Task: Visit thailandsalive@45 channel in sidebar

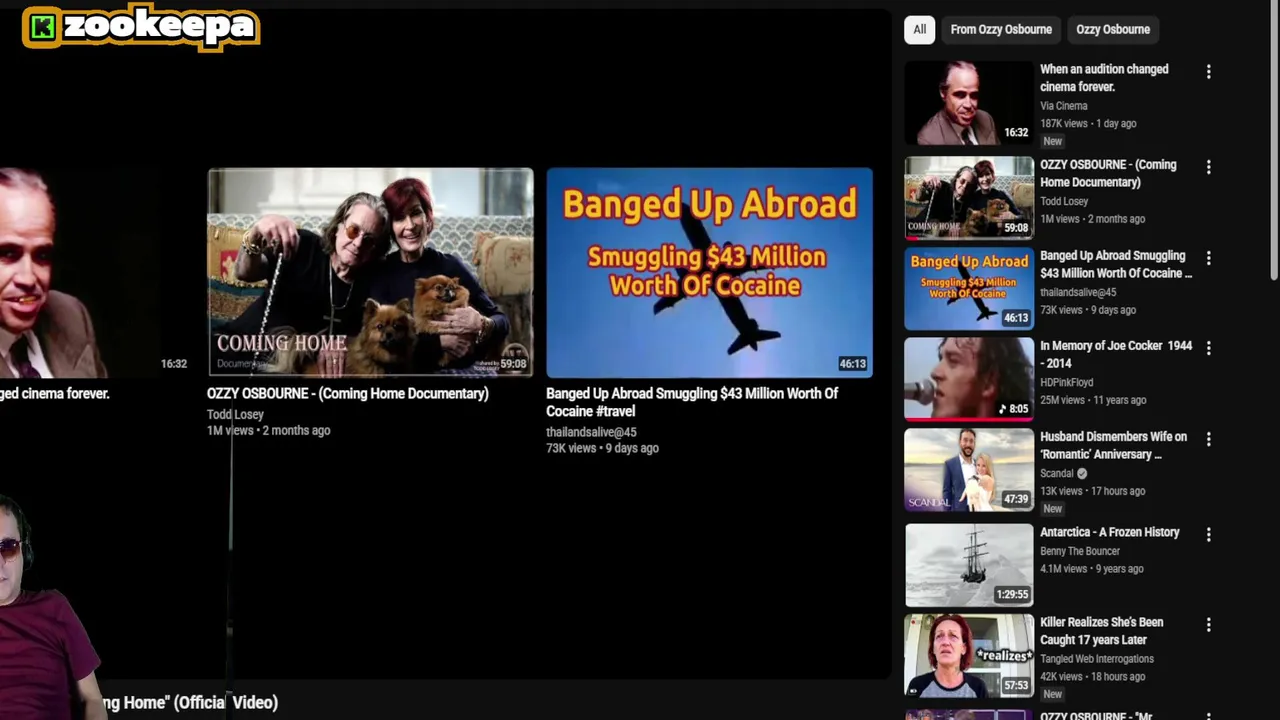Action: click(1078, 292)
